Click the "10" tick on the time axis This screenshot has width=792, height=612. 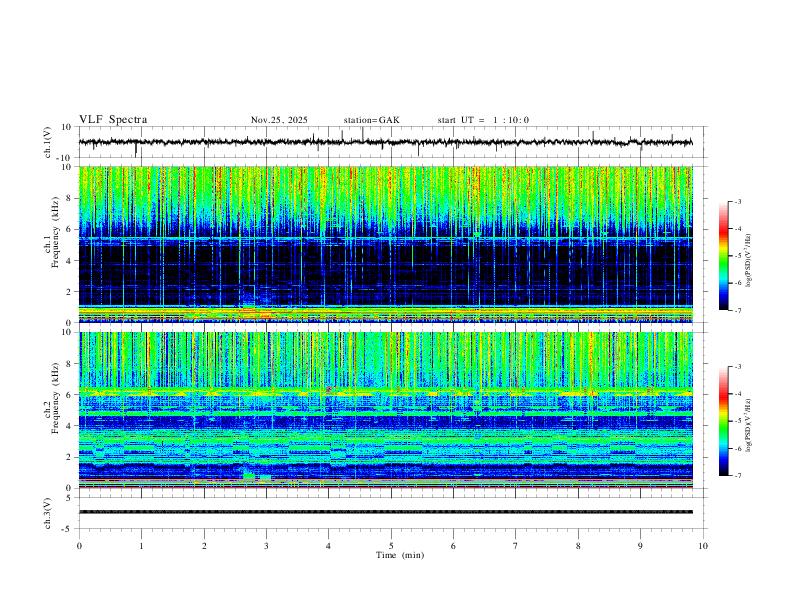[703, 546]
